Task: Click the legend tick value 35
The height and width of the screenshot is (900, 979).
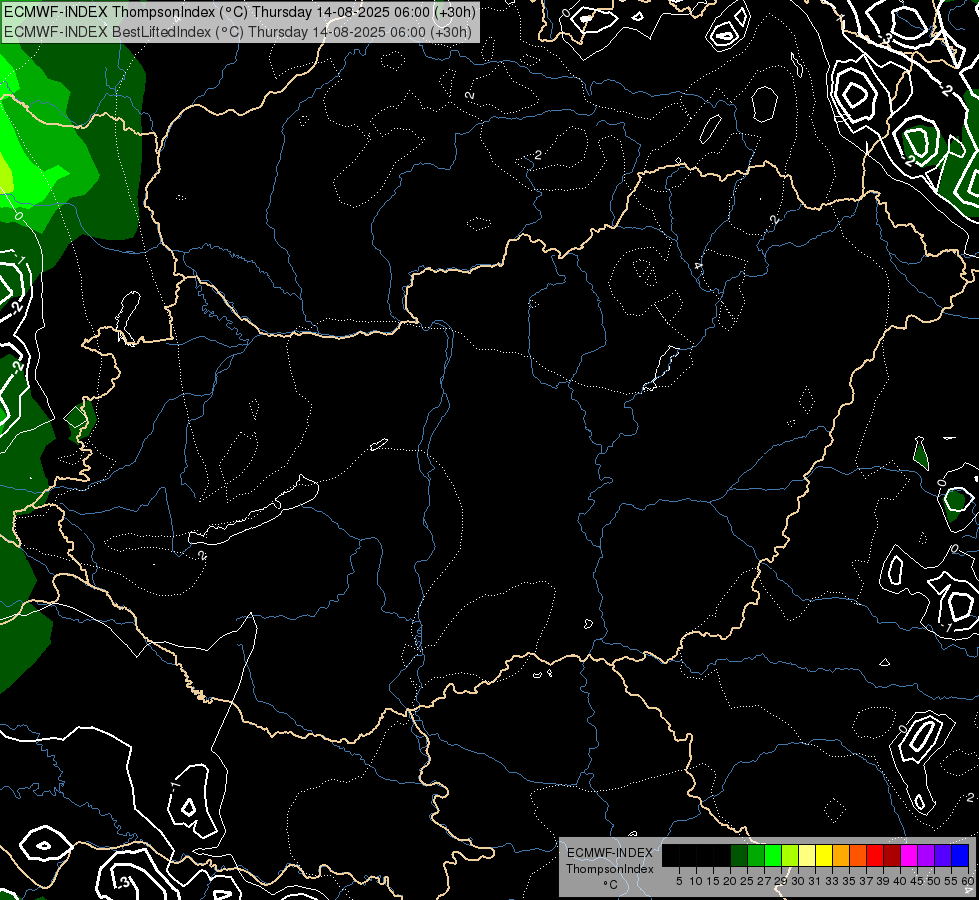Action: coord(849,881)
